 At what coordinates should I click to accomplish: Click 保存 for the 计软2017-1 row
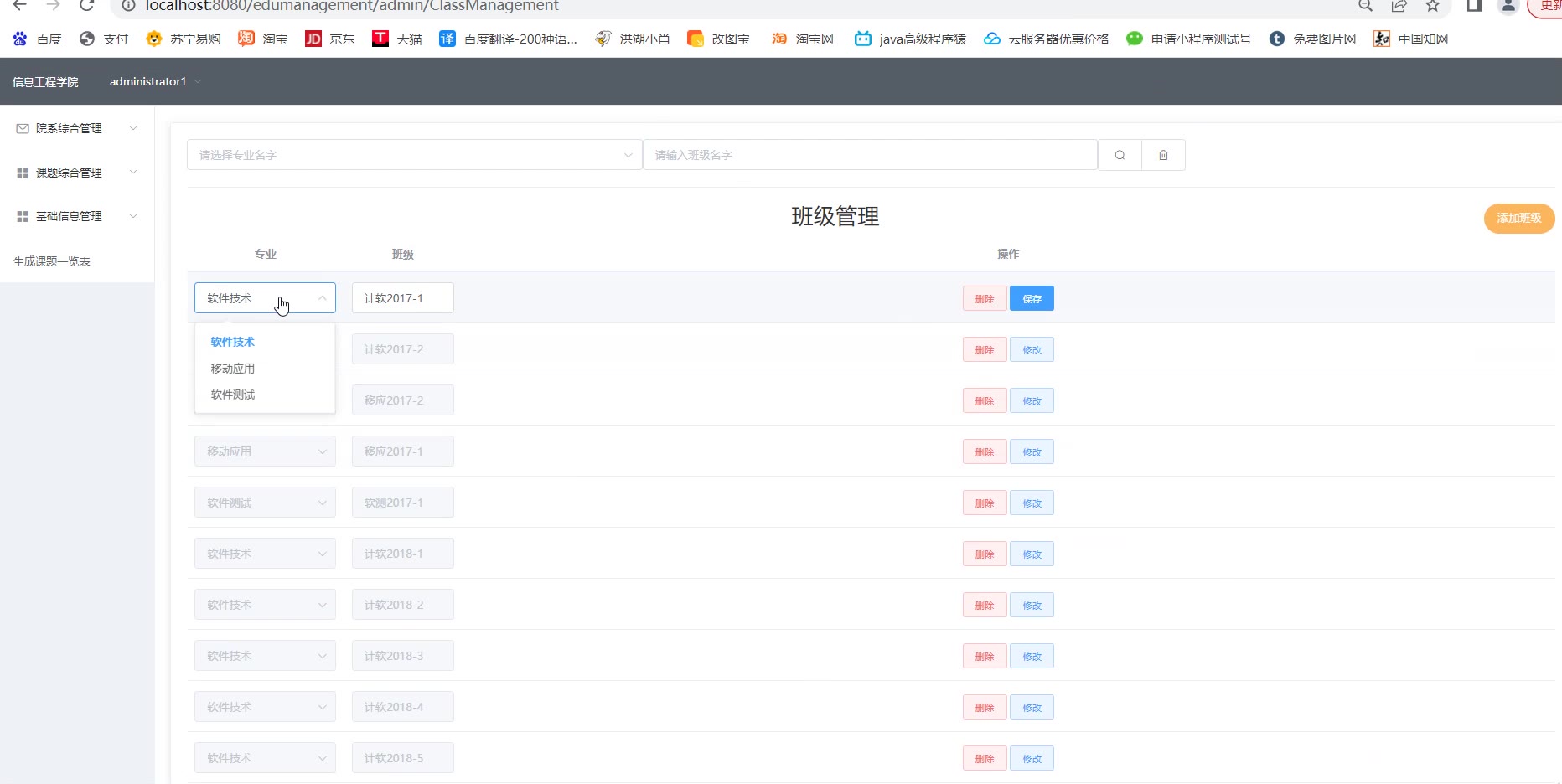(1032, 299)
